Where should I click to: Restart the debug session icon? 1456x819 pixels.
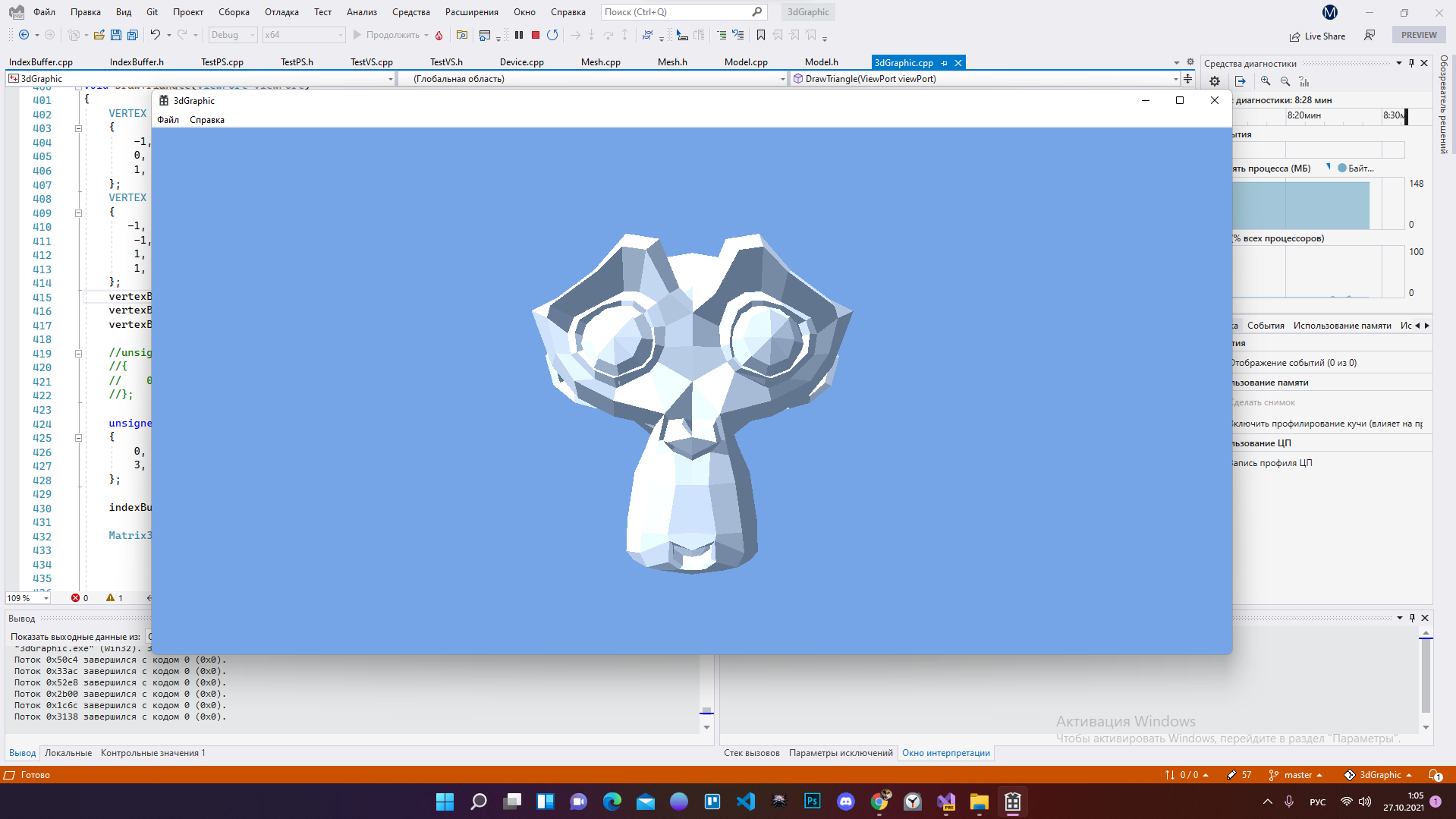click(552, 34)
